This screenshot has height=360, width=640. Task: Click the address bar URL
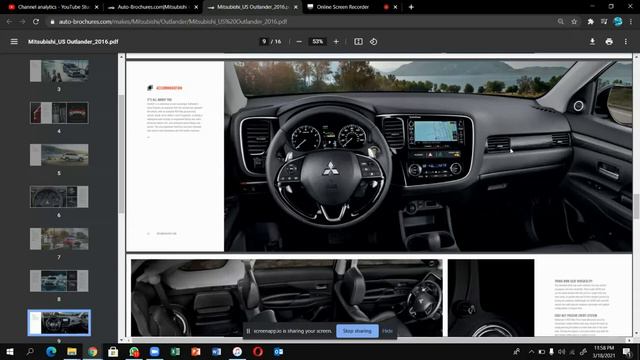(x=173, y=22)
